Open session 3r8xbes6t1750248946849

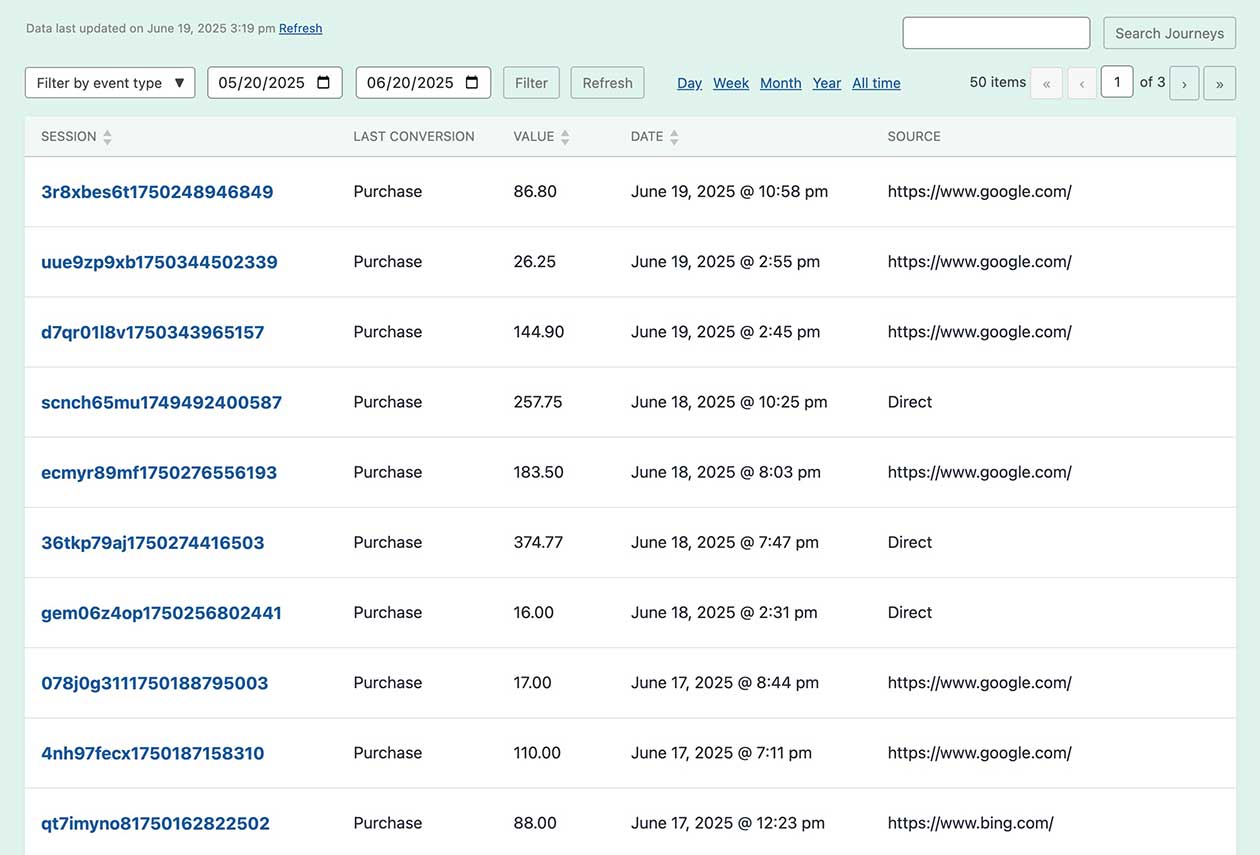pyautogui.click(x=157, y=192)
